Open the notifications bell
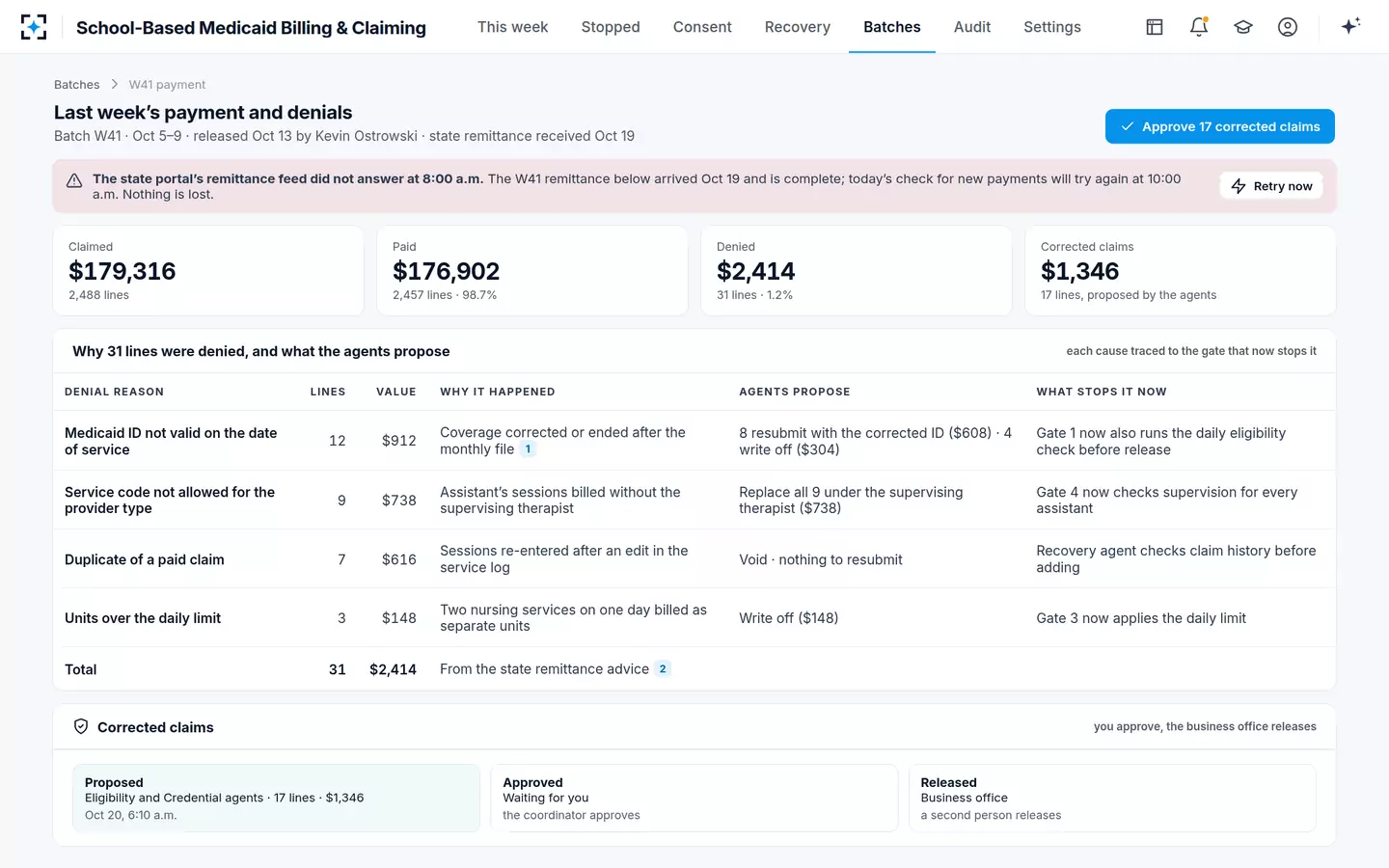The height and width of the screenshot is (868, 1389). coord(1199,27)
